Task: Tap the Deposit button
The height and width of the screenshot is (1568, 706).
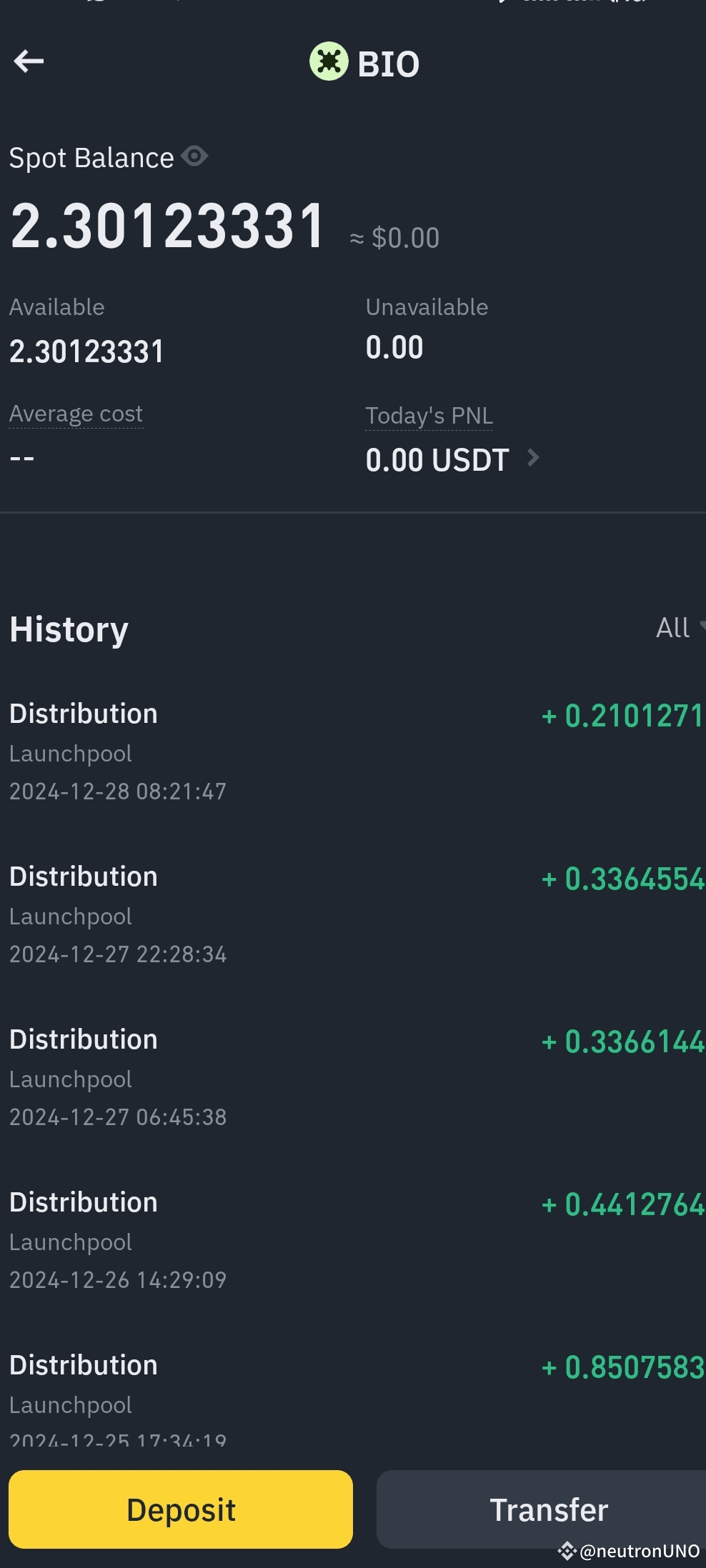Action: 181,1509
